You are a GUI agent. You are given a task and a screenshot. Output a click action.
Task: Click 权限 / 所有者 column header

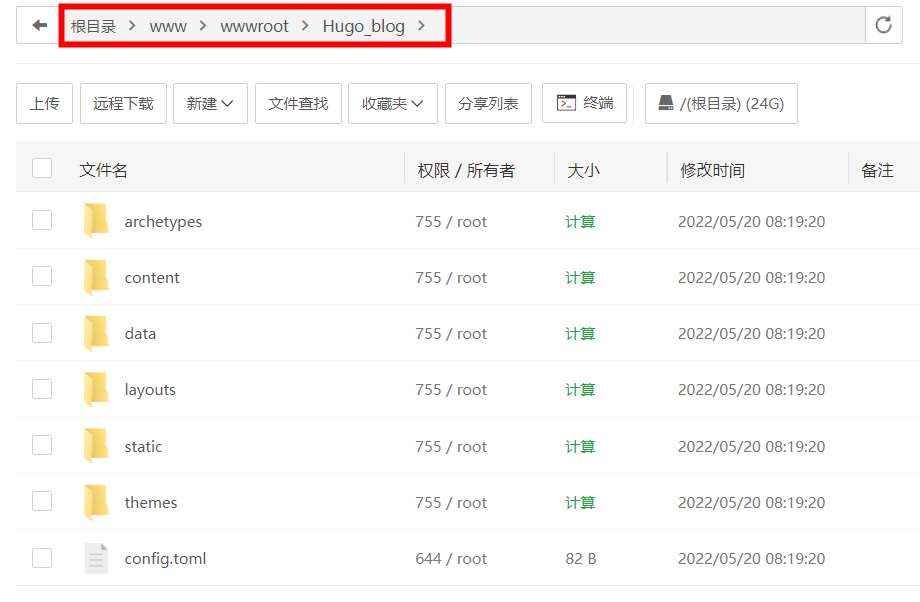coord(466,170)
